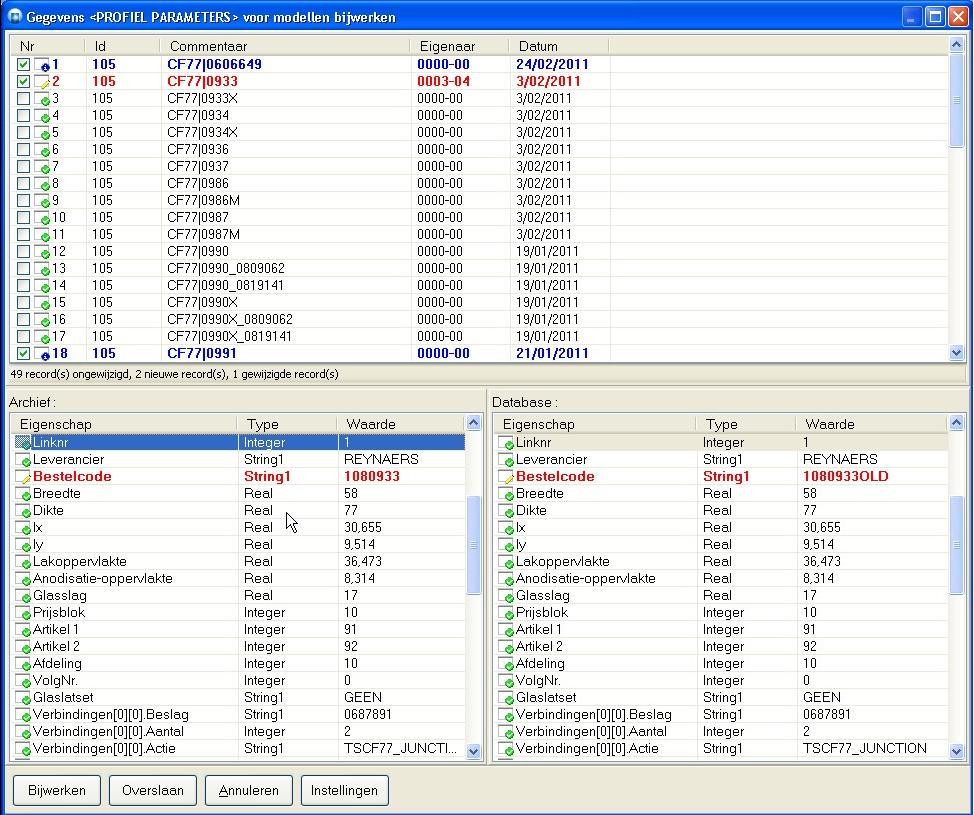Select Linknr row in Archief
The image size is (974, 815).
pos(239,443)
